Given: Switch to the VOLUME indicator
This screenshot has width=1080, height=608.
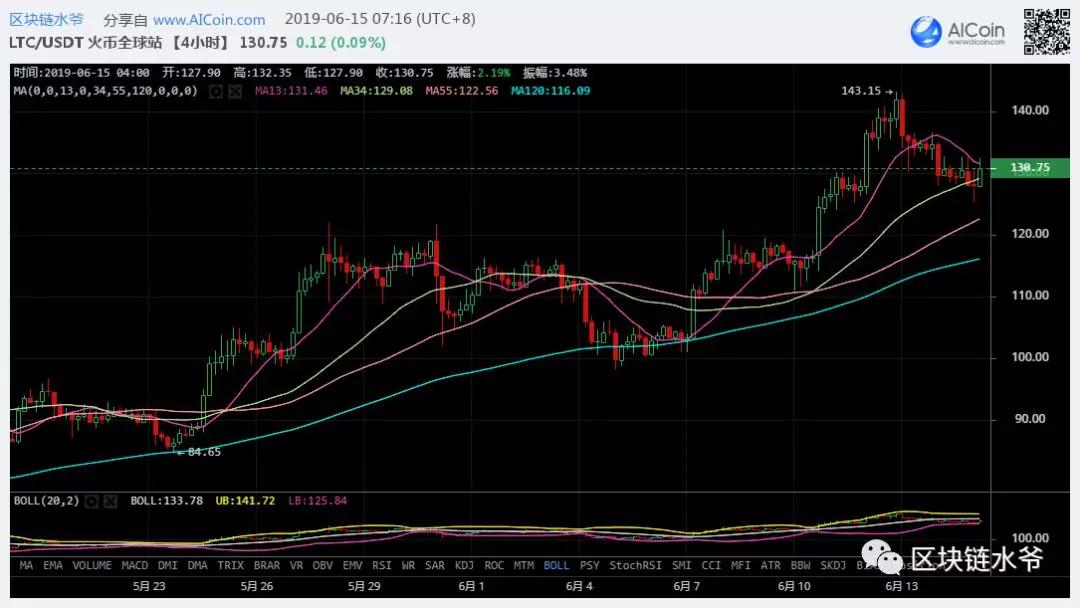Looking at the screenshot, I should pos(92,565).
